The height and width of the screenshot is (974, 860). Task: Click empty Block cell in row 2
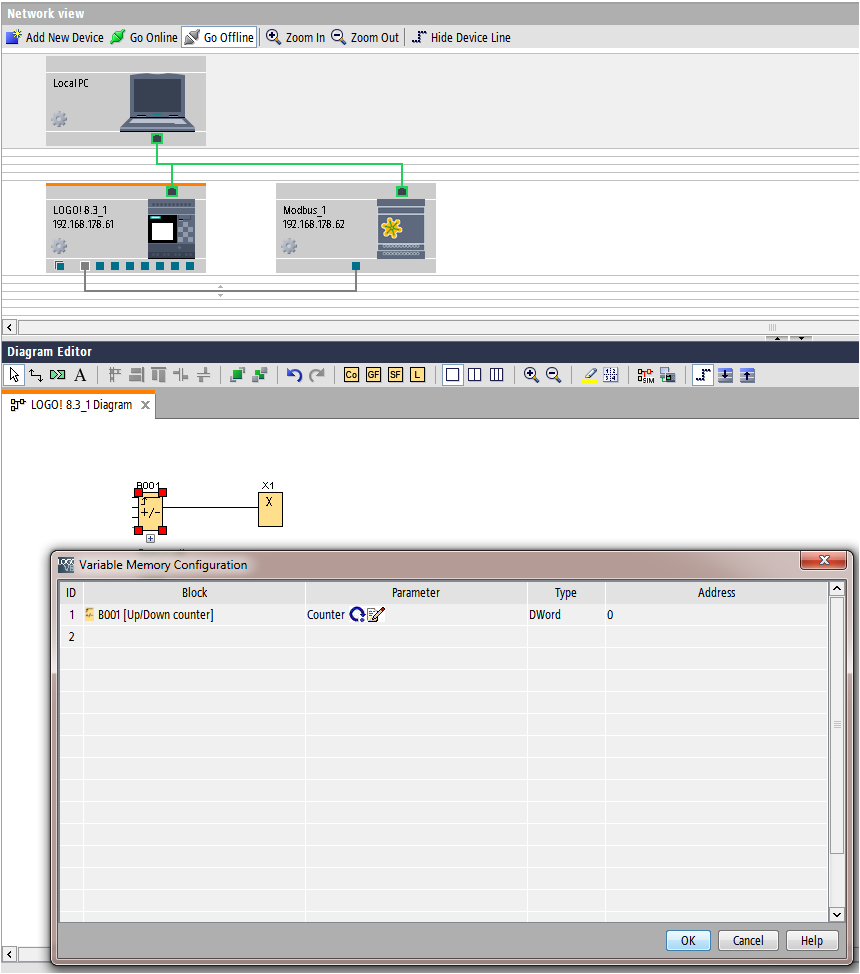point(194,637)
